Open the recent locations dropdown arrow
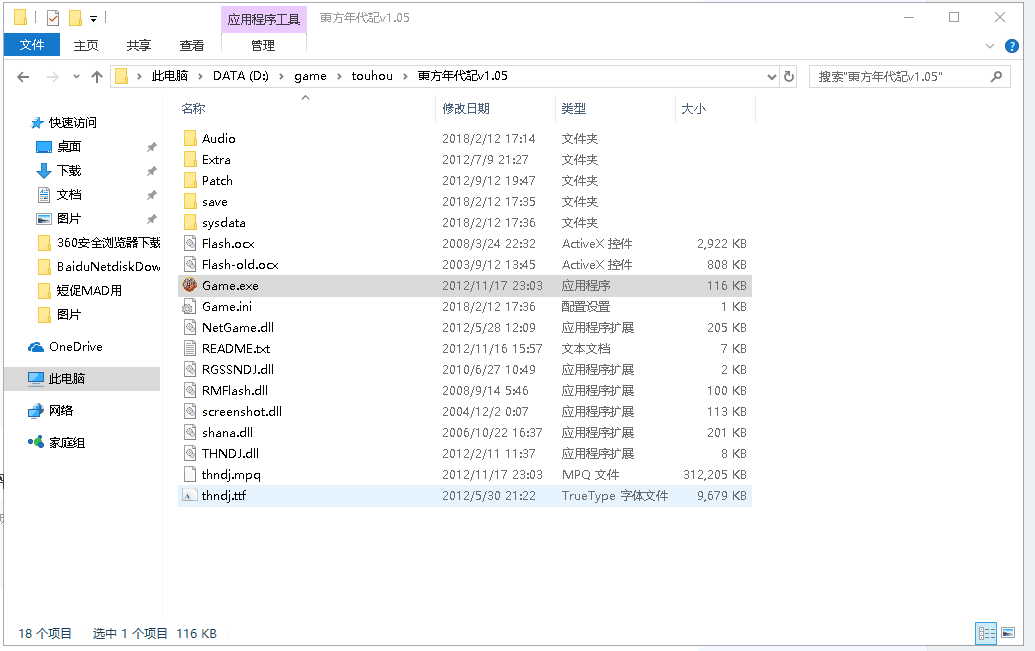Viewport: 1035px width, 651px height. coord(77,77)
